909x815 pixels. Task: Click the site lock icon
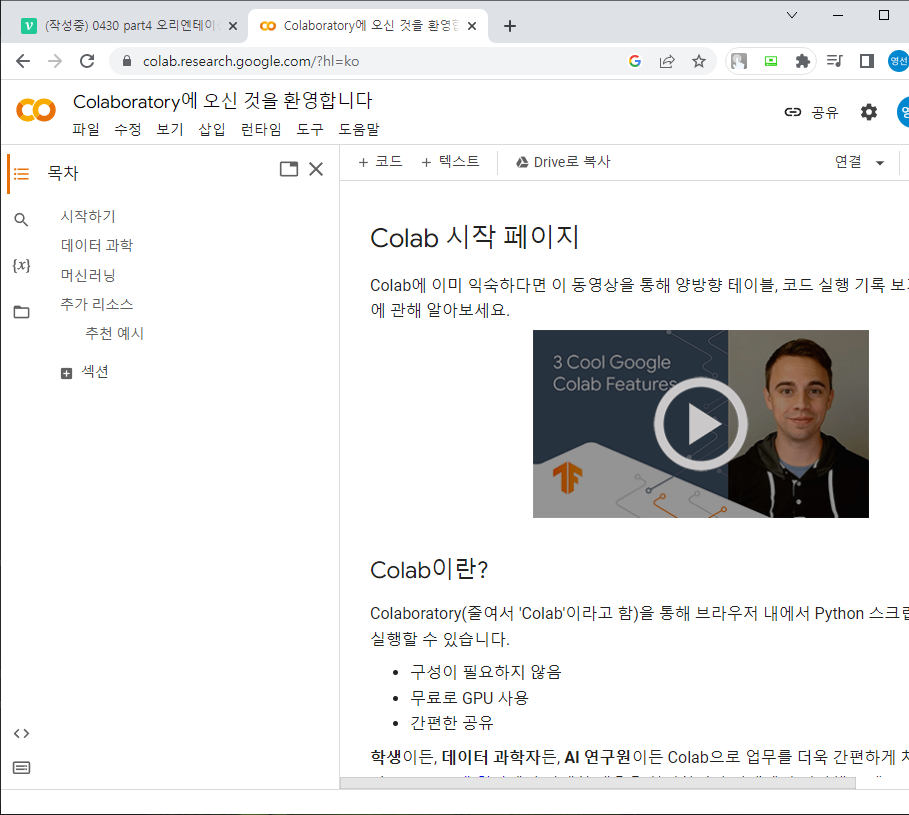pos(127,61)
